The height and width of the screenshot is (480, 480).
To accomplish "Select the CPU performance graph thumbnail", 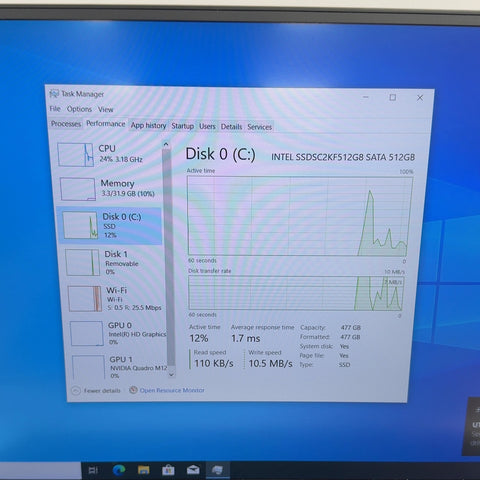I will pos(75,155).
